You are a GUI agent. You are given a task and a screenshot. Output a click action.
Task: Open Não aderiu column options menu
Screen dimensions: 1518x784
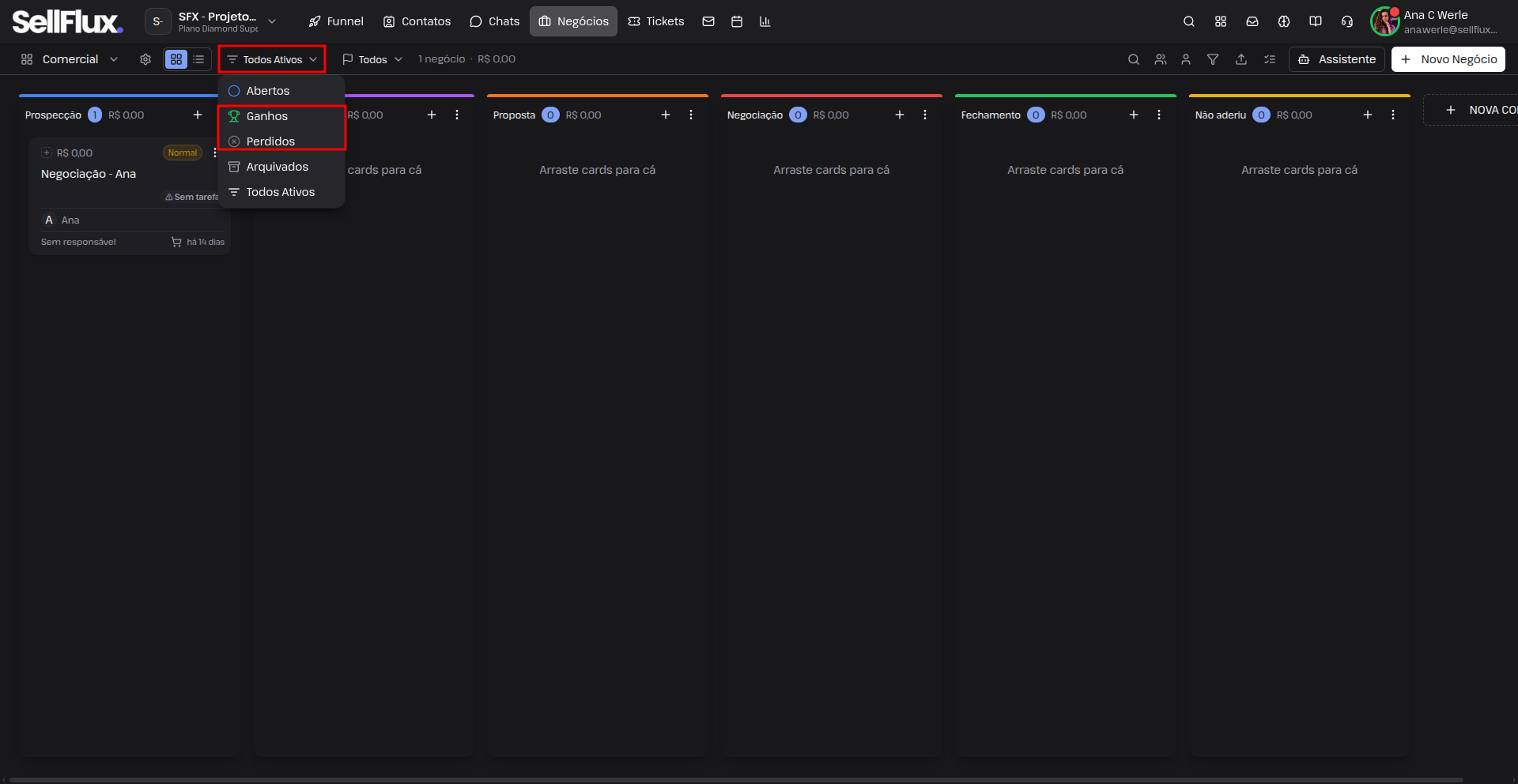pyautogui.click(x=1393, y=115)
